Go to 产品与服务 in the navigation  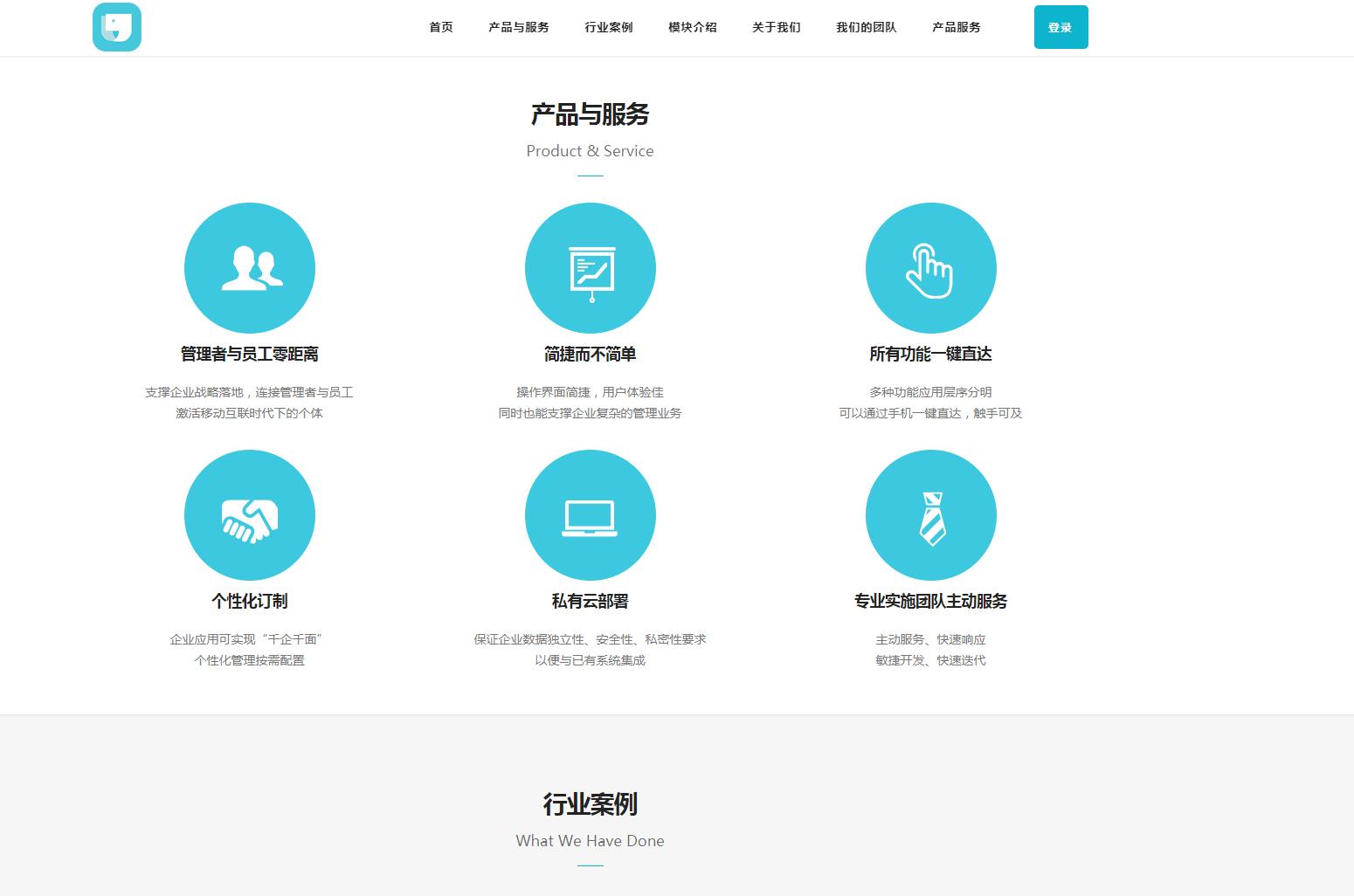(x=519, y=27)
